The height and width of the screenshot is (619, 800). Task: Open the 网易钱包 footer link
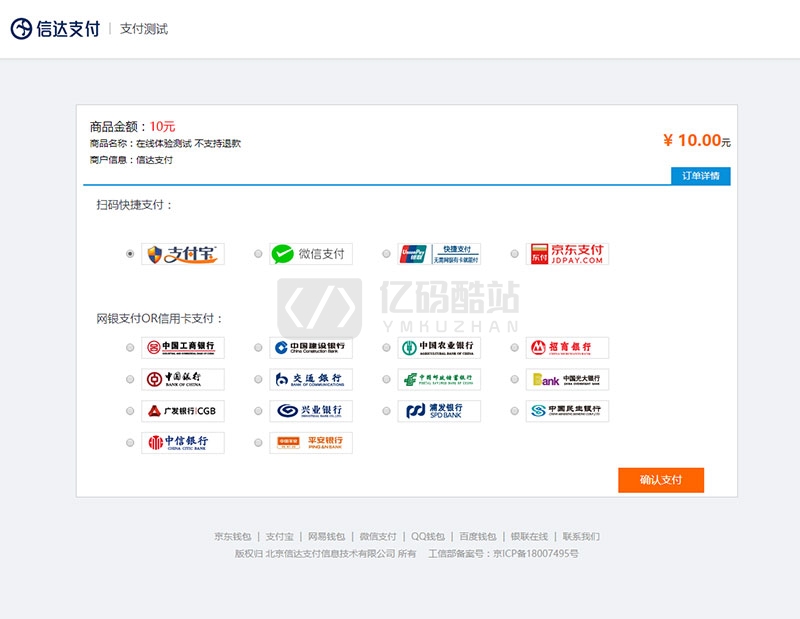[x=327, y=536]
